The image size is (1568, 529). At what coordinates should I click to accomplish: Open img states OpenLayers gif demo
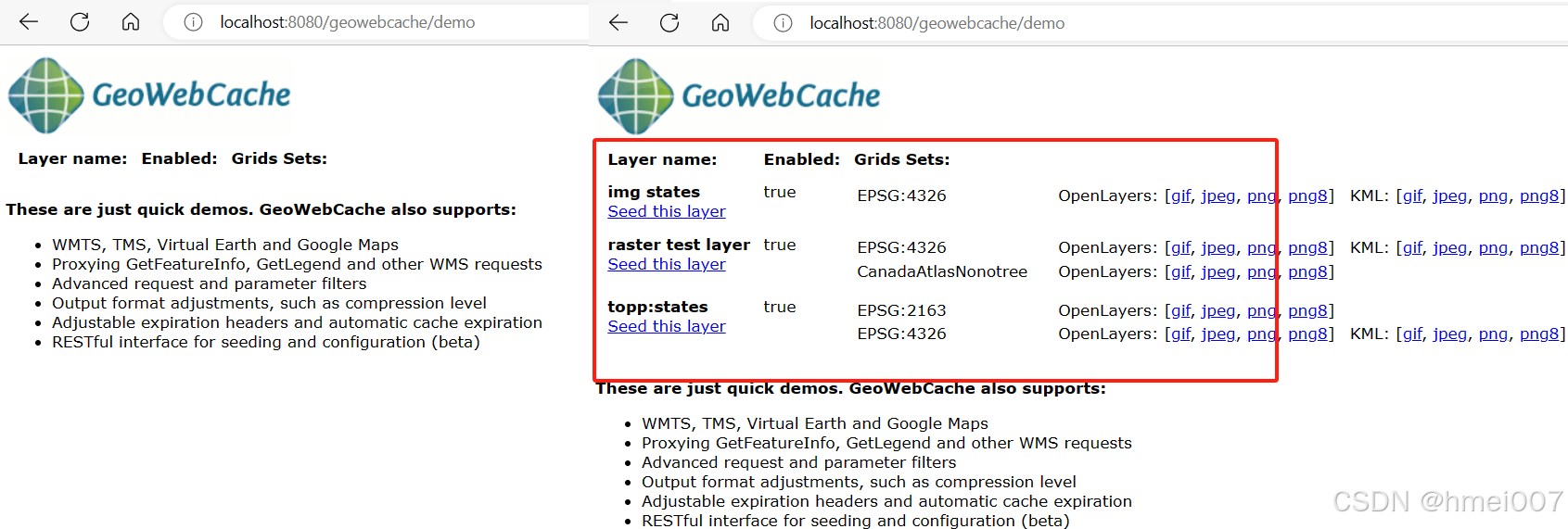click(1180, 195)
